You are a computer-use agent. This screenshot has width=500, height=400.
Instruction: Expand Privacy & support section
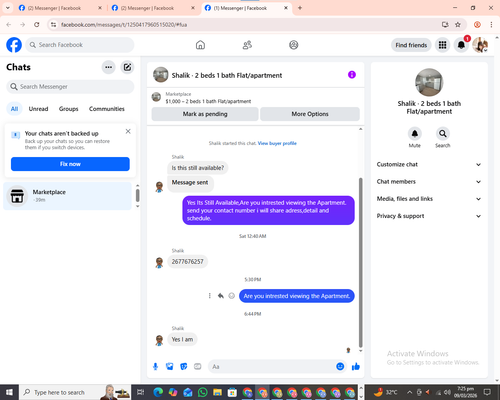pyautogui.click(x=429, y=216)
